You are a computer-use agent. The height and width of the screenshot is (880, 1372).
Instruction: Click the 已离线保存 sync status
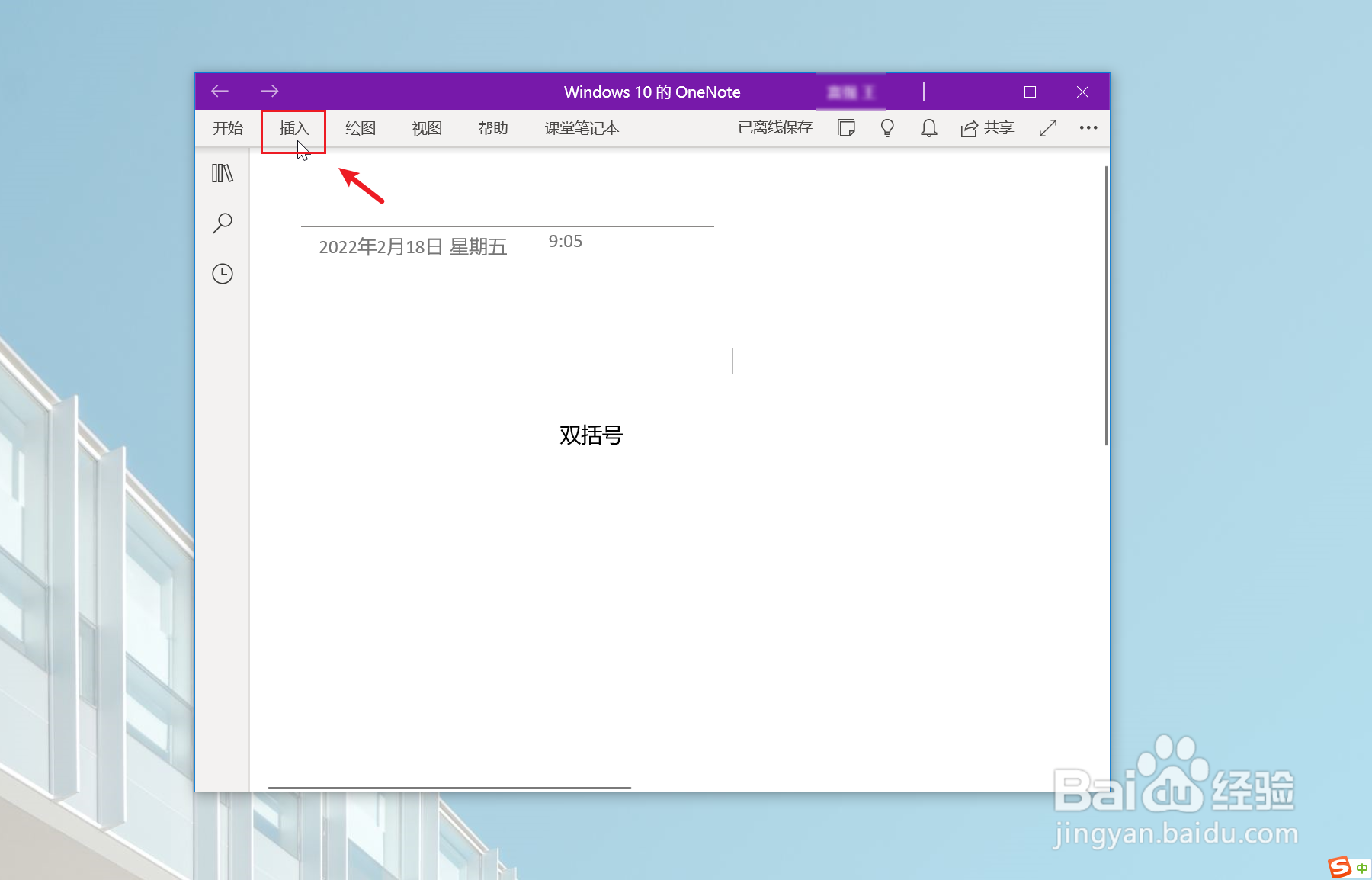click(775, 127)
